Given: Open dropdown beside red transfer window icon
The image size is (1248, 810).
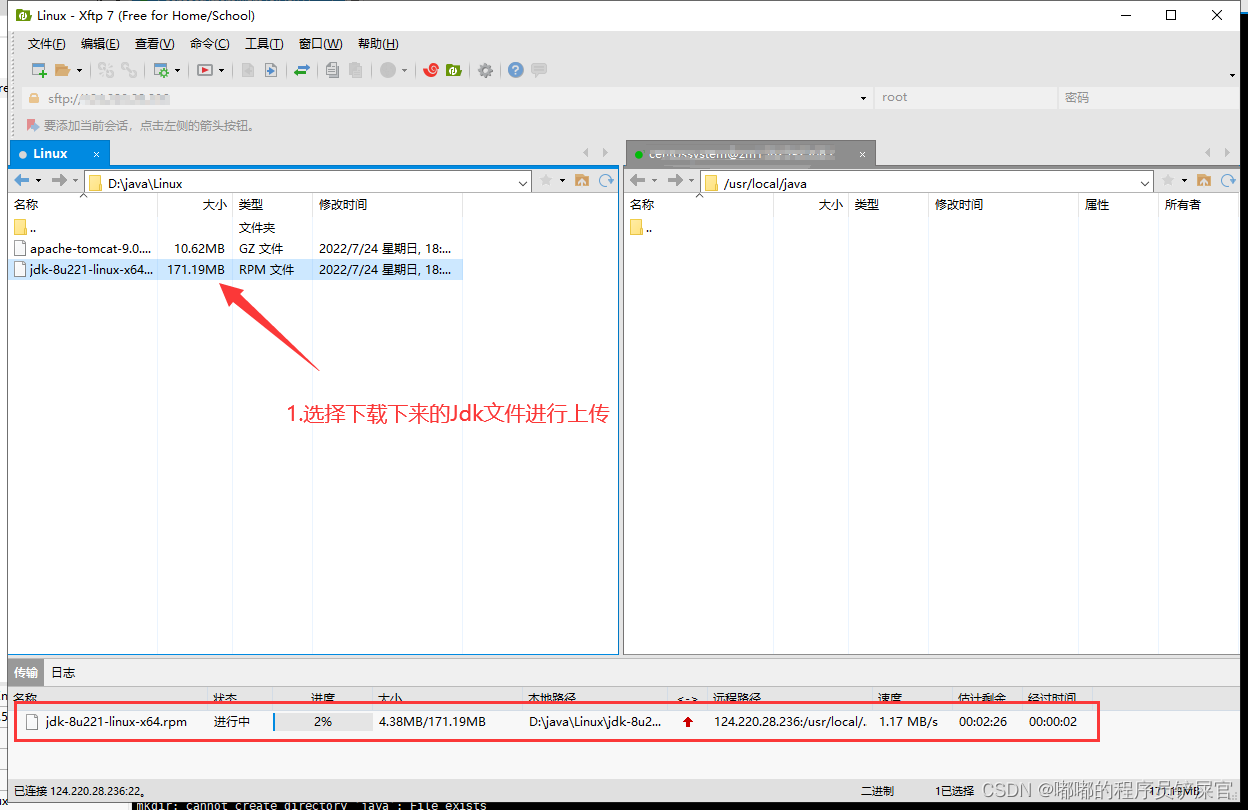Looking at the screenshot, I should [x=221, y=70].
